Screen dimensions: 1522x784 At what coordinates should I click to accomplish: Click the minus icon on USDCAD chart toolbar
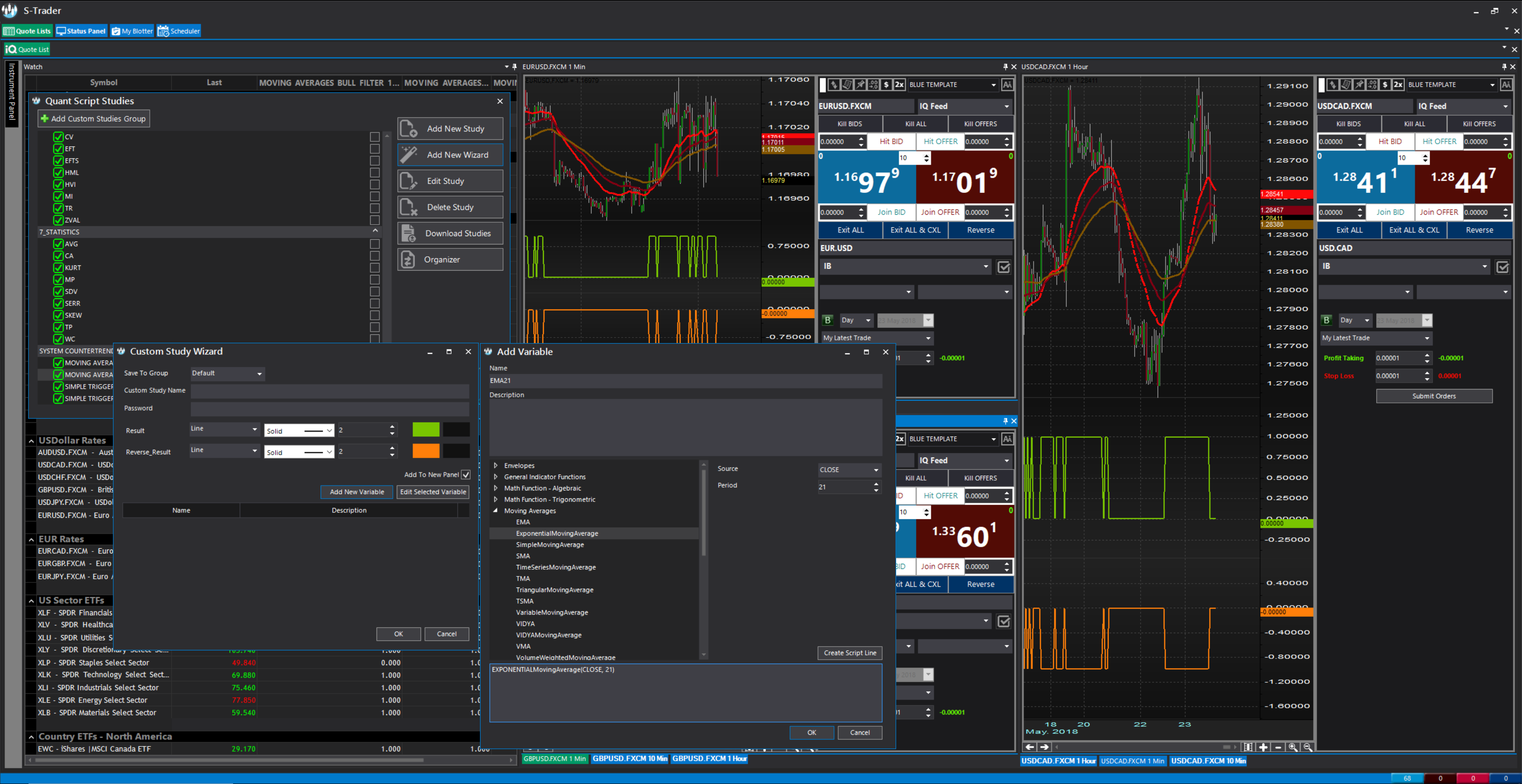tap(1278, 747)
